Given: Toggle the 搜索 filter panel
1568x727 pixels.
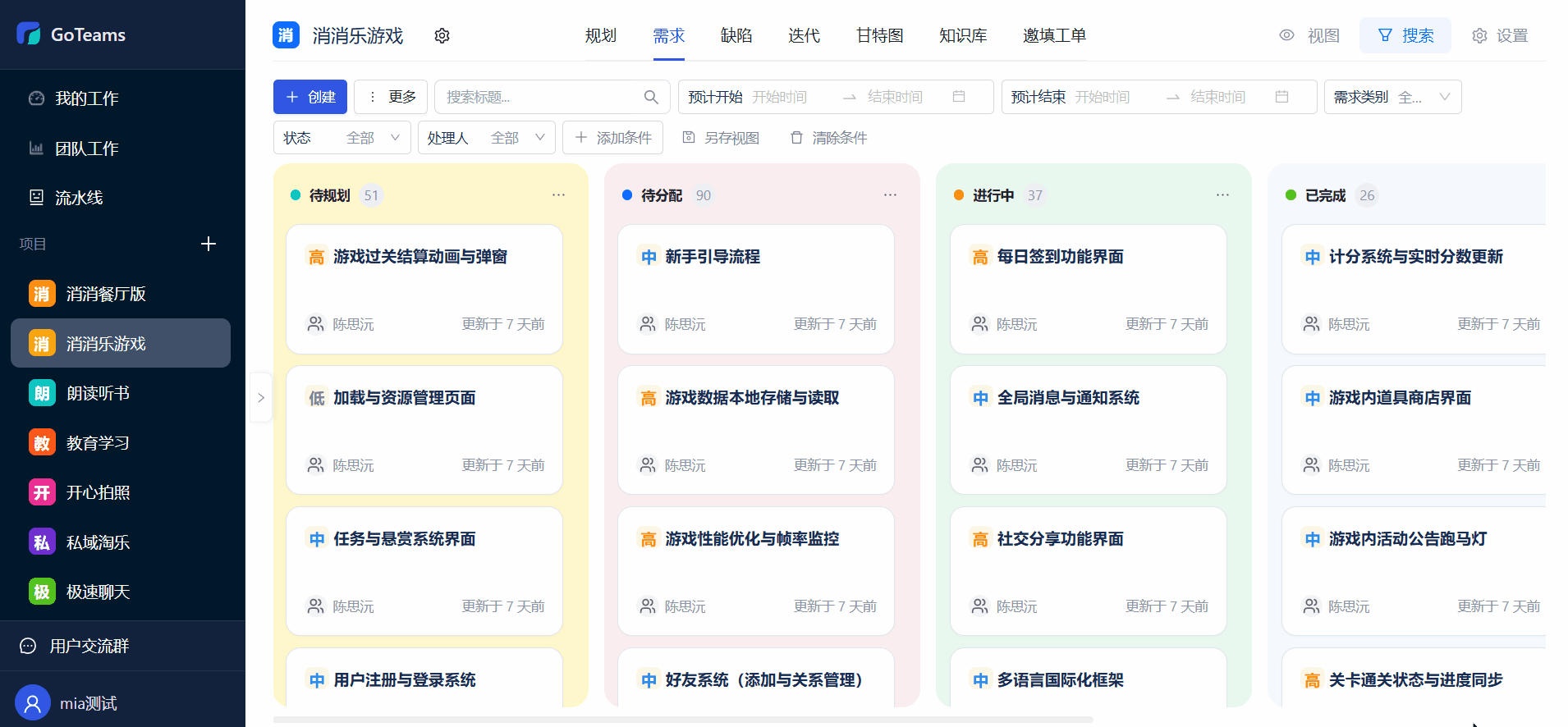Looking at the screenshot, I should point(1405,35).
